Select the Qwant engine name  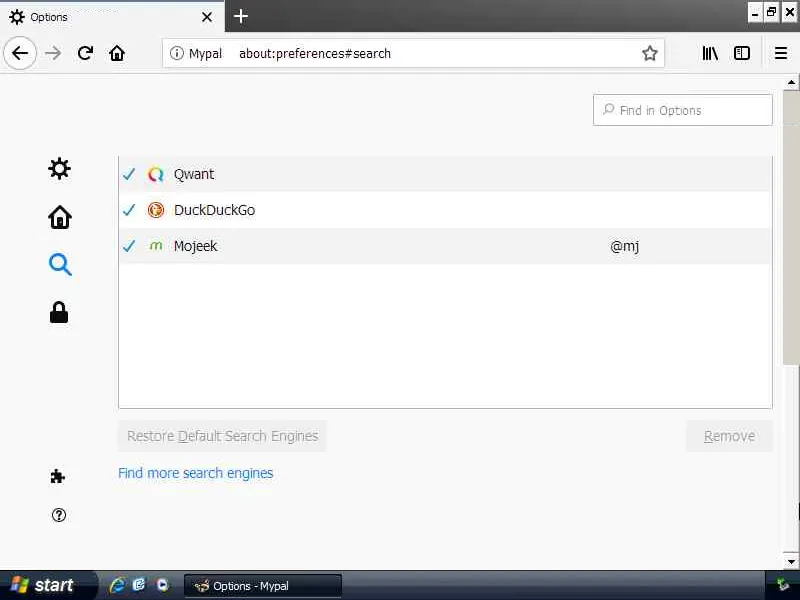[194, 174]
